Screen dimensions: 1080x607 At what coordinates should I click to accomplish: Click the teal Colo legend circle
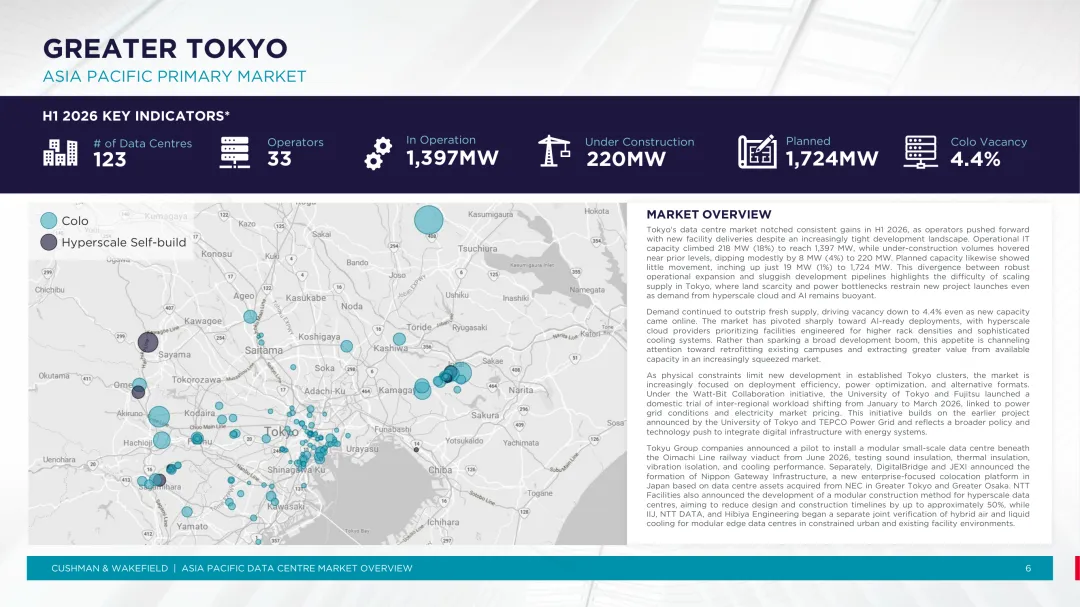48,220
